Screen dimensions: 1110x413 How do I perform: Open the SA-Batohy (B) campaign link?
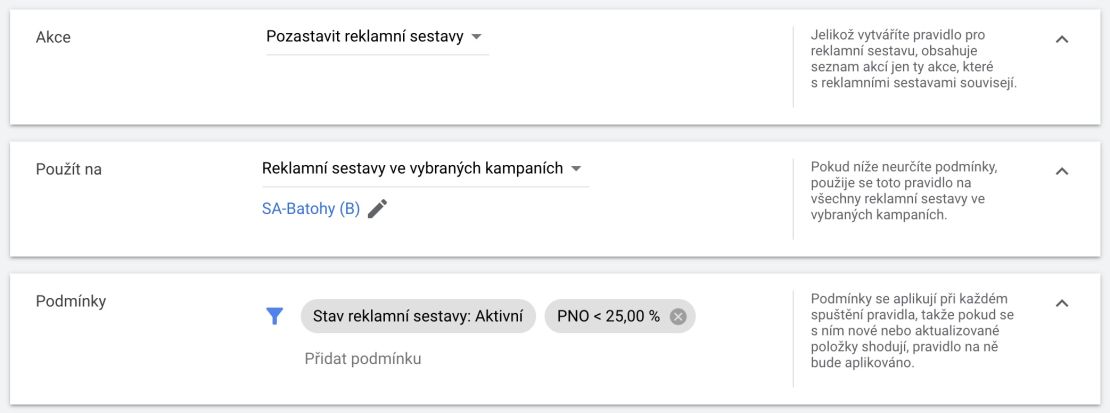(311, 209)
